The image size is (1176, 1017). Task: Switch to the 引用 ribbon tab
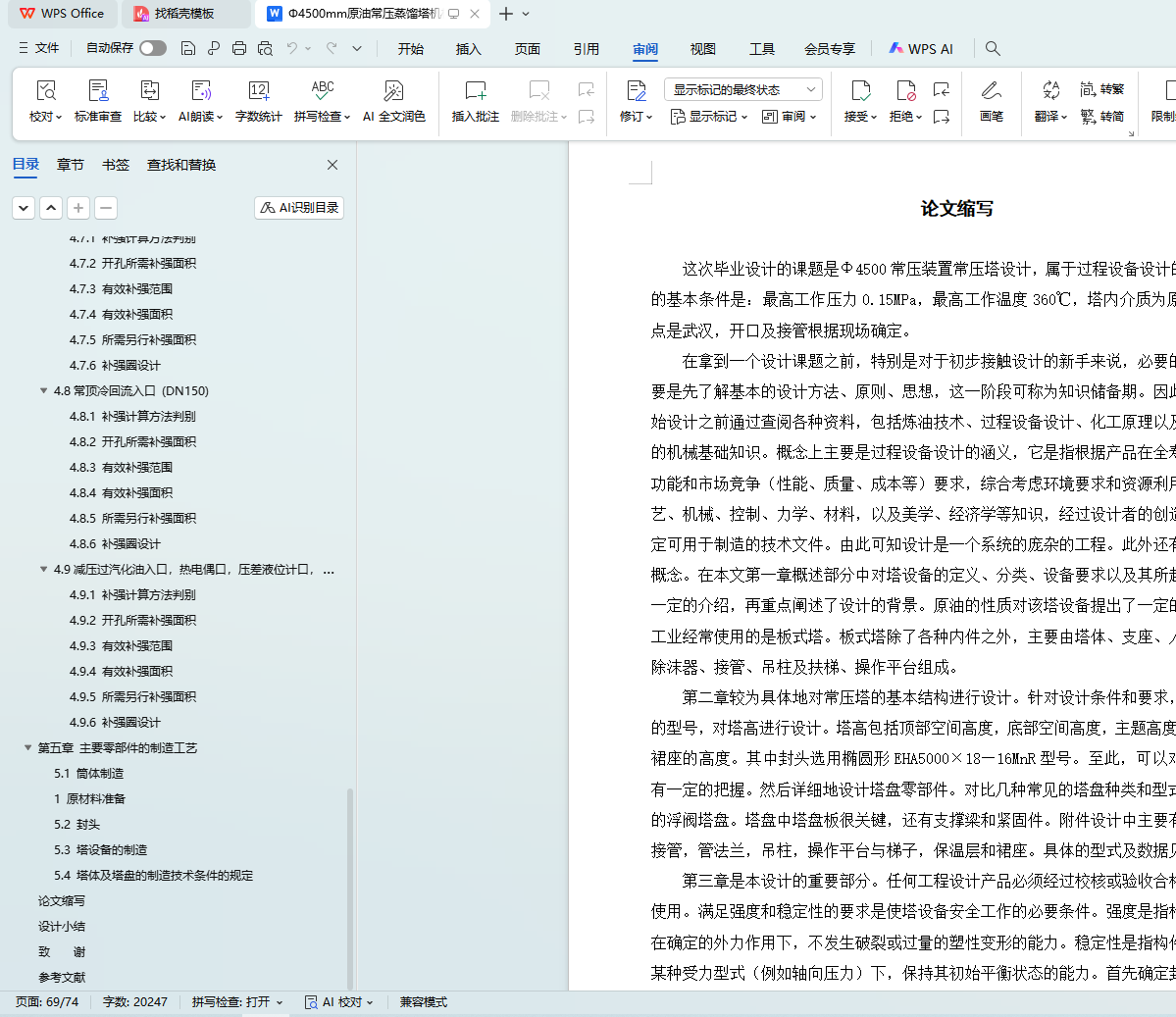(x=586, y=49)
